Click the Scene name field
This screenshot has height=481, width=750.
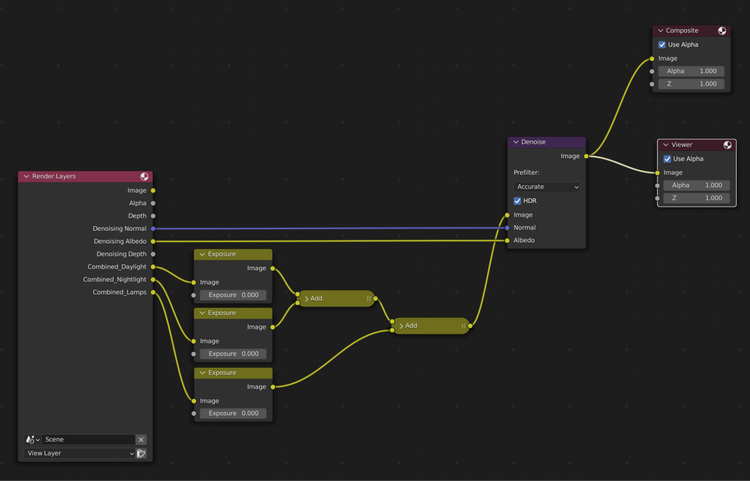(88, 439)
